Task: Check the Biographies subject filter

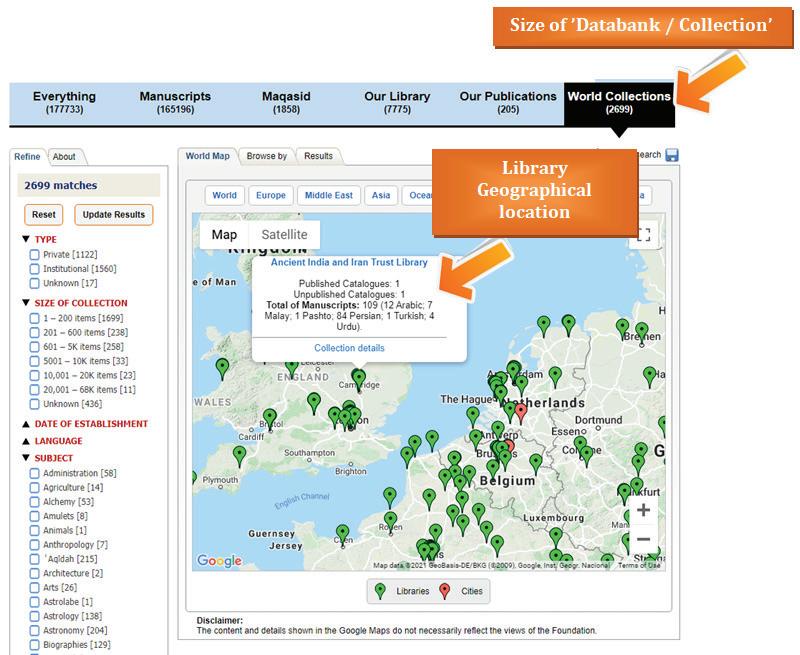Action: (x=35, y=645)
